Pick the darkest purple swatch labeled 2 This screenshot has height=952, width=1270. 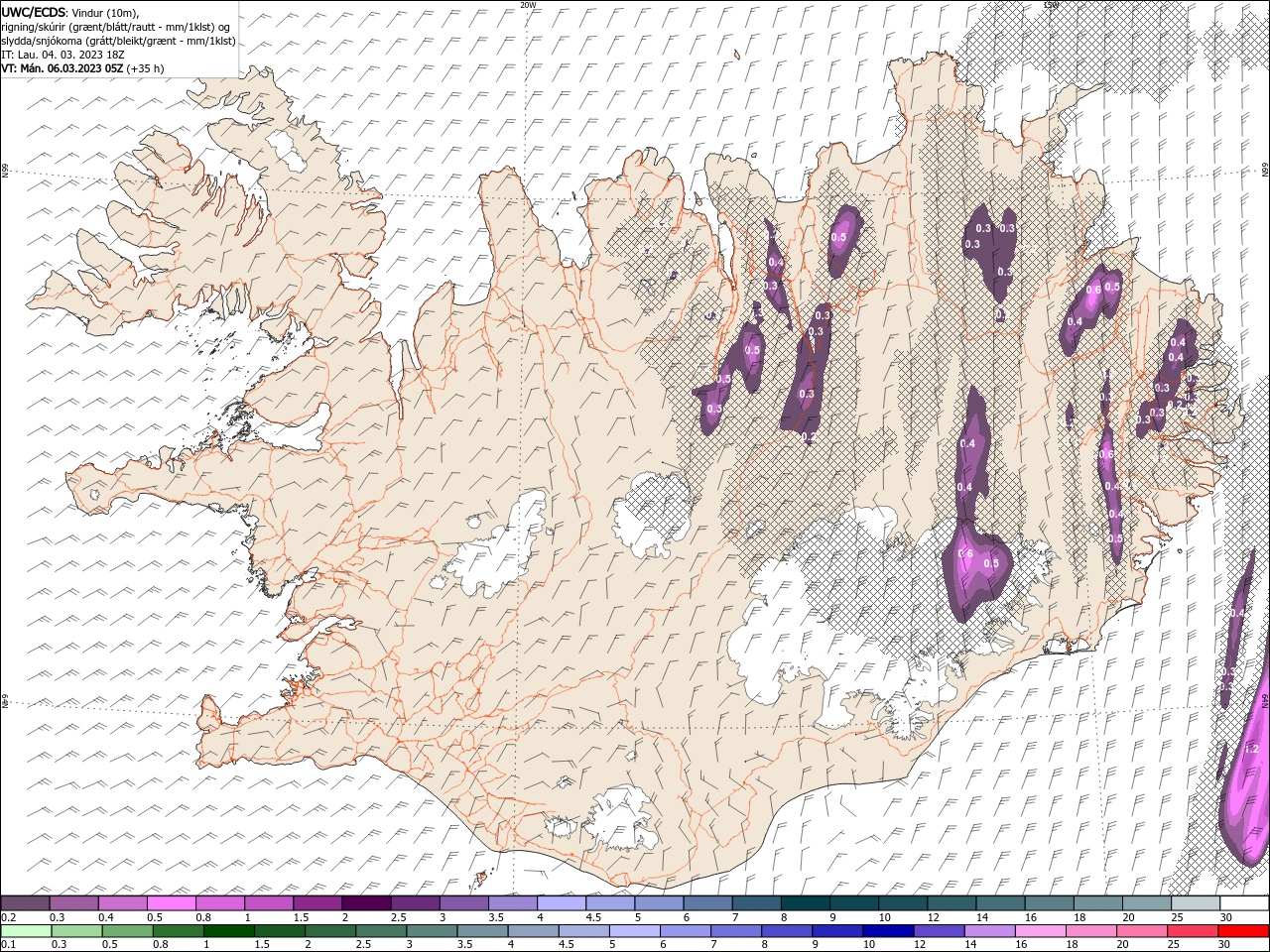[366, 903]
